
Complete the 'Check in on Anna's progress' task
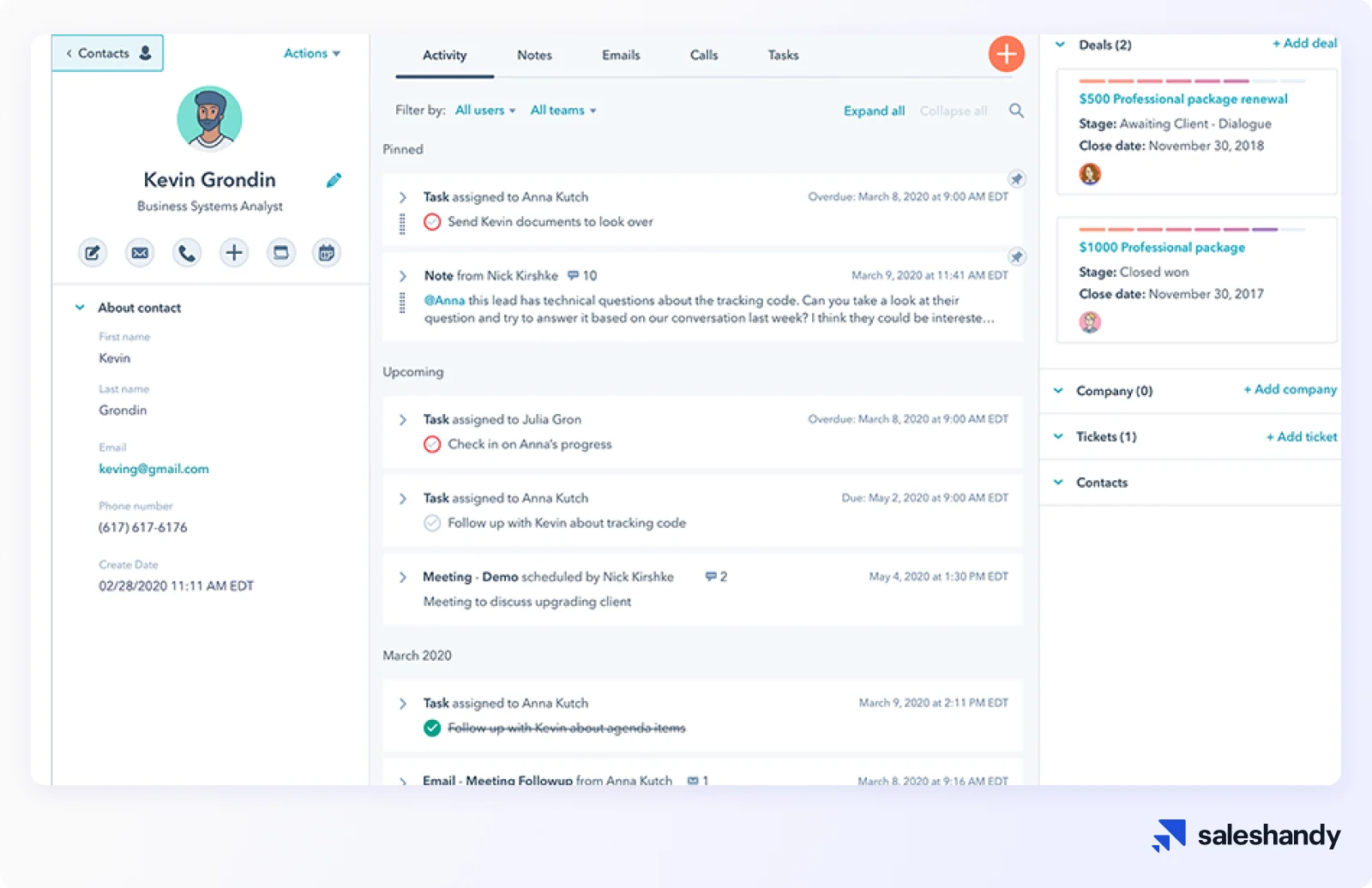432,444
